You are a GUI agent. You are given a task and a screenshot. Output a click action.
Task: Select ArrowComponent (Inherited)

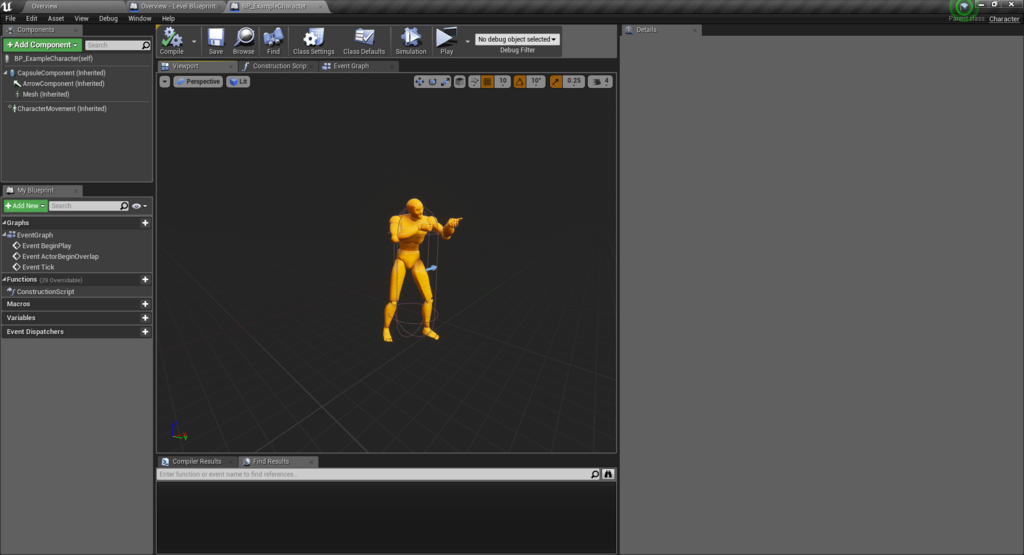(x=63, y=84)
